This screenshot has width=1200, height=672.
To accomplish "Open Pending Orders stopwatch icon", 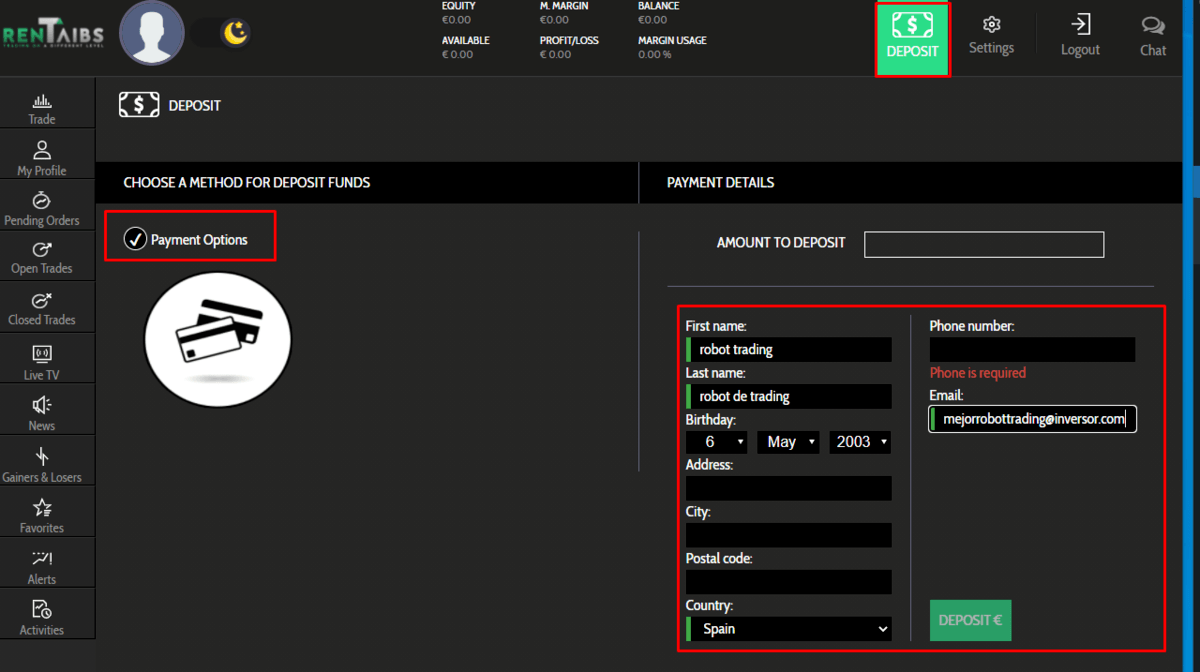I will tap(42, 200).
